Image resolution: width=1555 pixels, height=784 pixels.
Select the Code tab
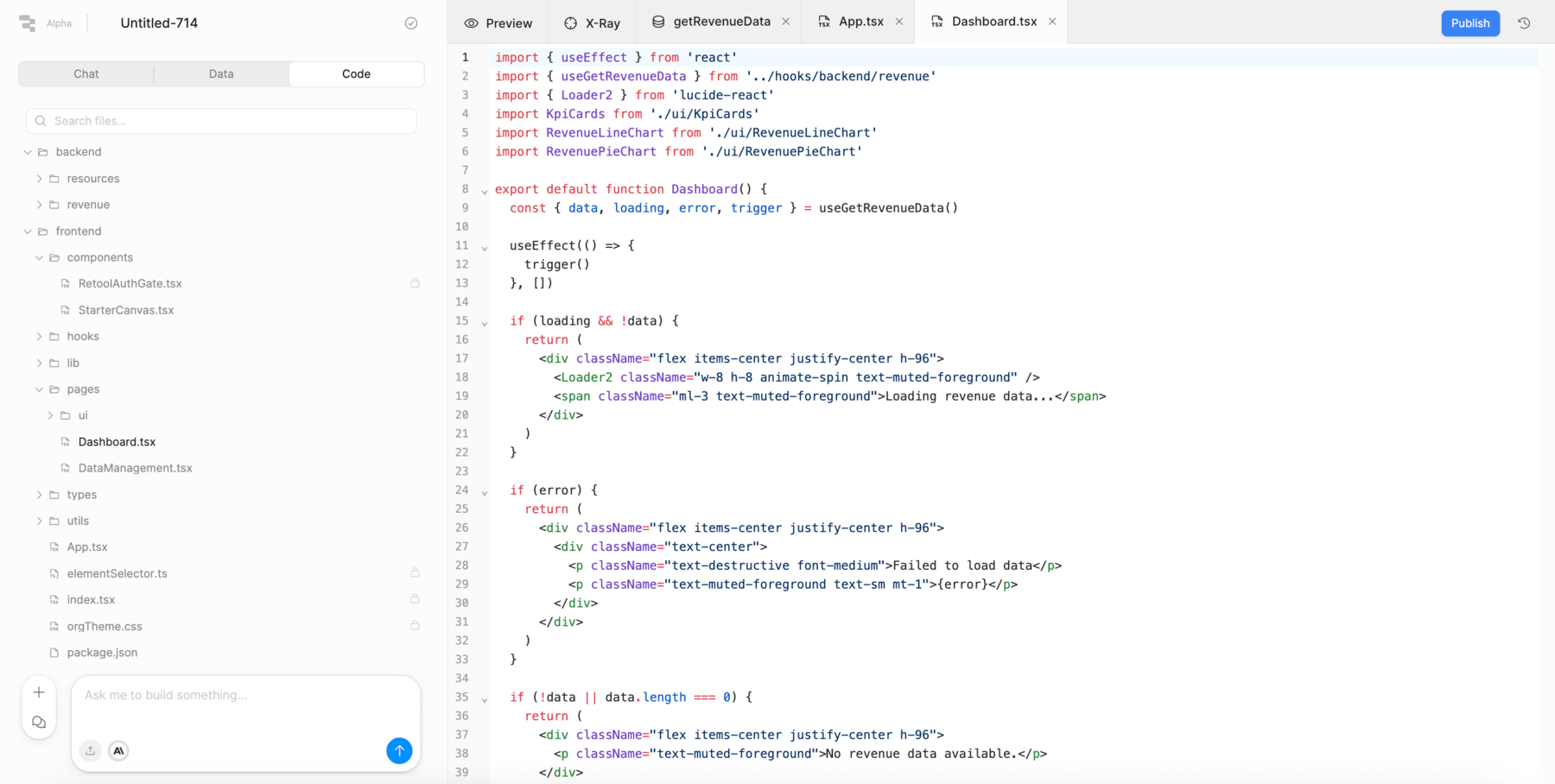point(356,74)
